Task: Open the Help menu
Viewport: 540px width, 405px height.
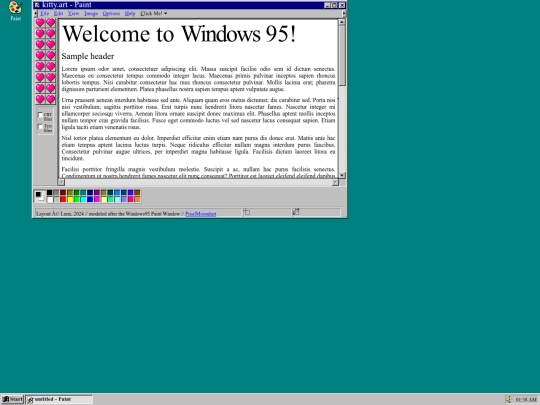Action: [130, 13]
